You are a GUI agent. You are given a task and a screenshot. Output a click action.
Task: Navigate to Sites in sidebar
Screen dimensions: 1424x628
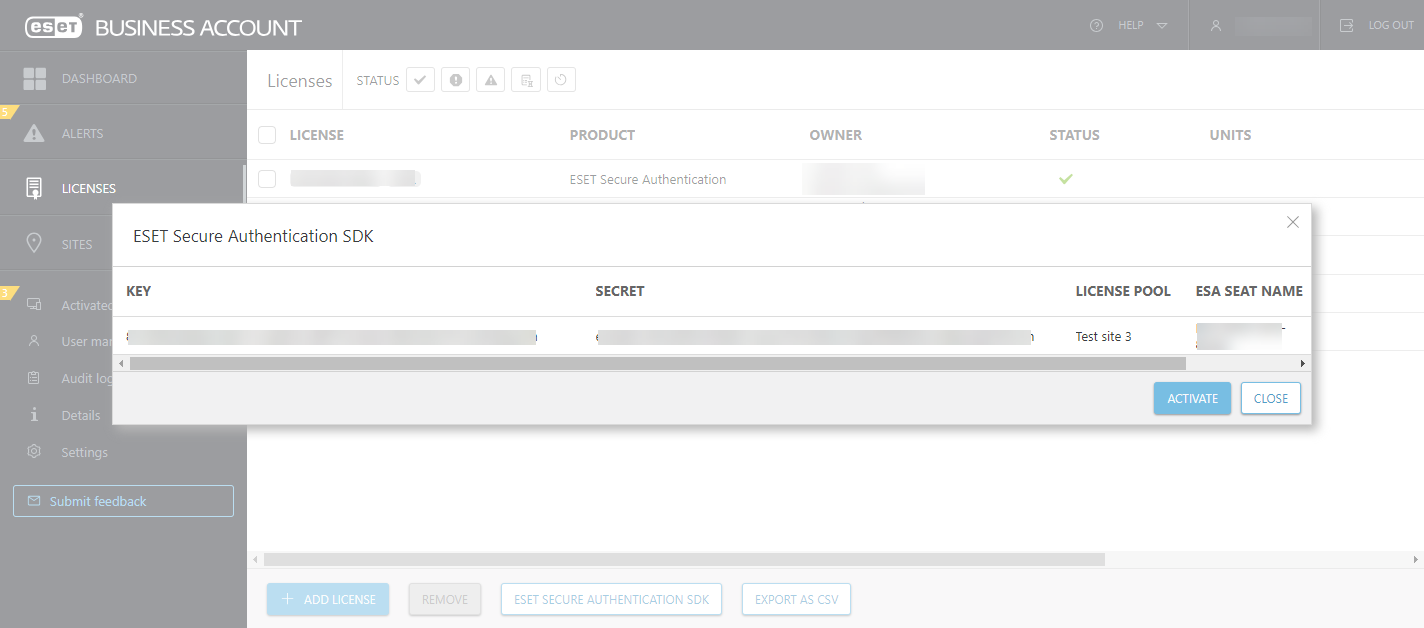pyautogui.click(x=35, y=243)
